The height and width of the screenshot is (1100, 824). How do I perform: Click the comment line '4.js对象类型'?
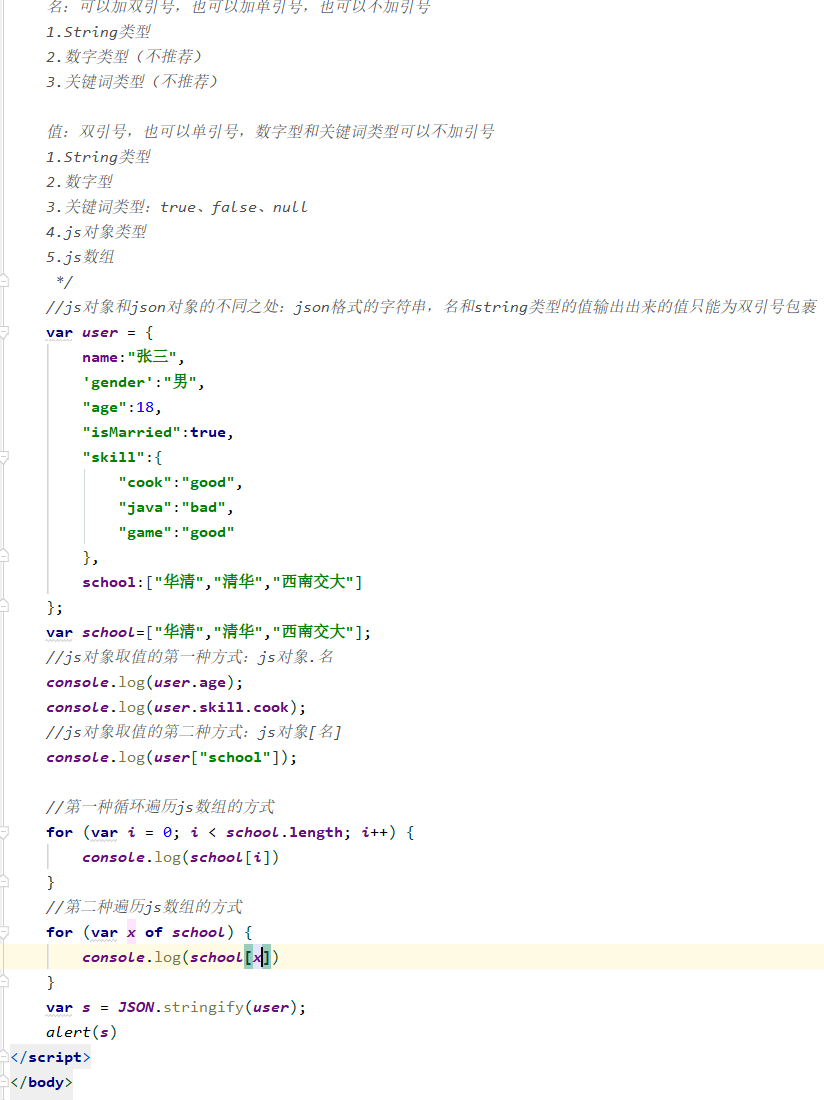click(x=97, y=232)
